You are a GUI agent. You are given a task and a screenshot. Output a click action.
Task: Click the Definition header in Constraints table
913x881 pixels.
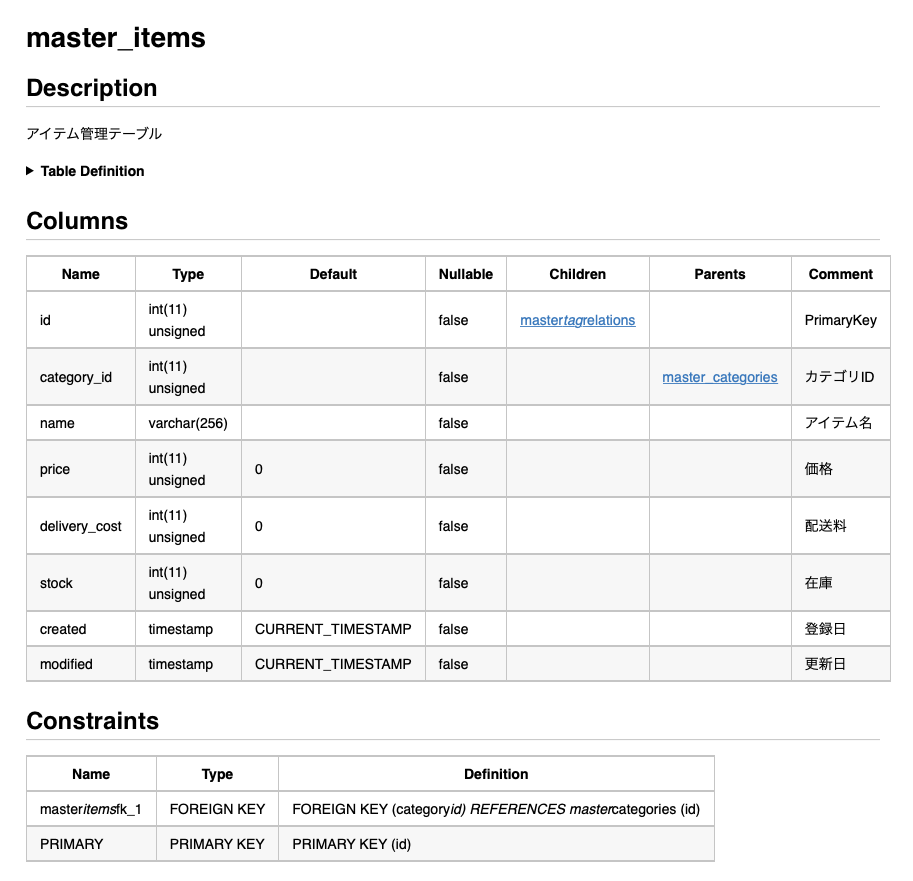click(x=496, y=774)
